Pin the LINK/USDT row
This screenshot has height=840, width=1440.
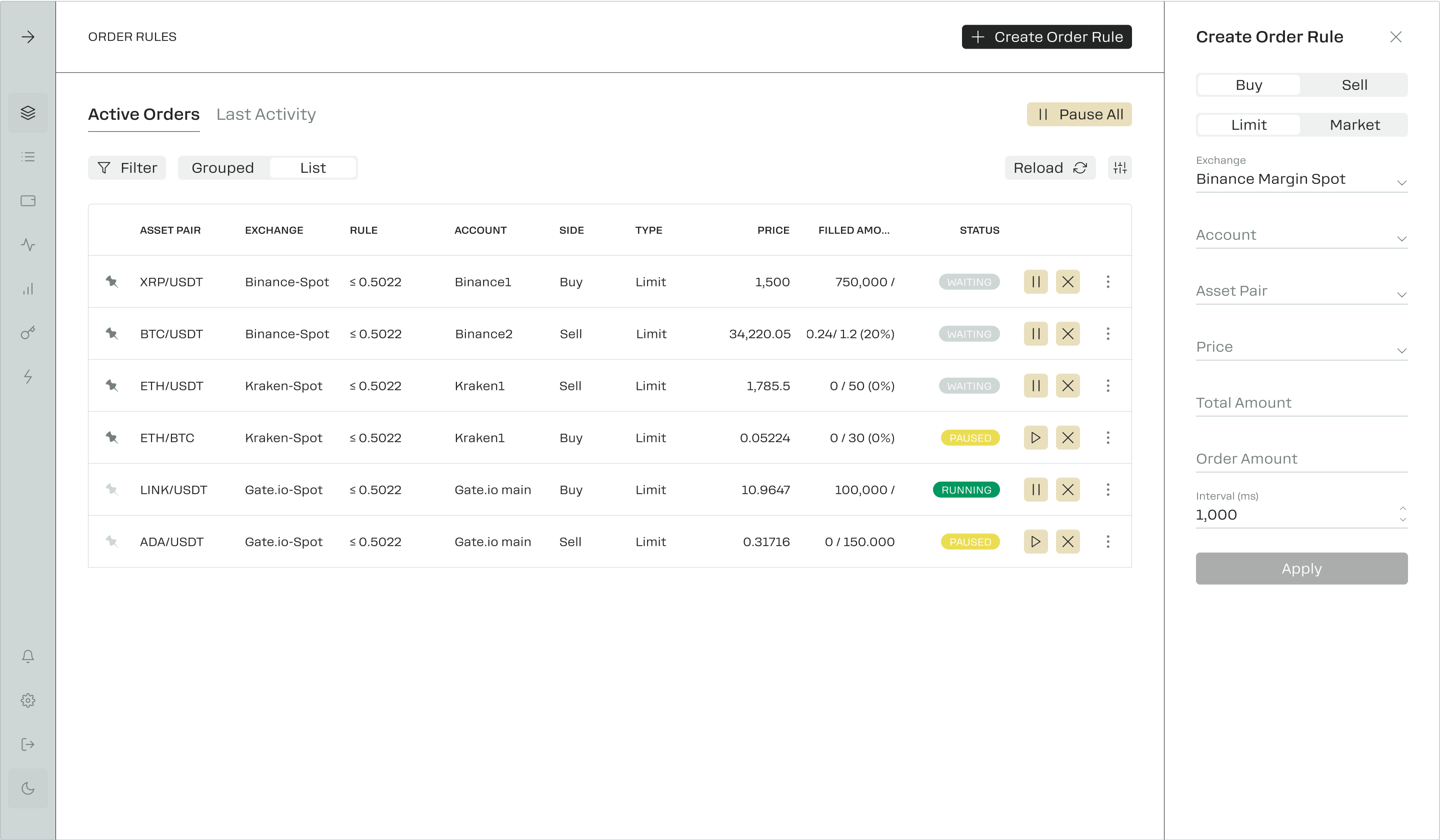coord(111,489)
